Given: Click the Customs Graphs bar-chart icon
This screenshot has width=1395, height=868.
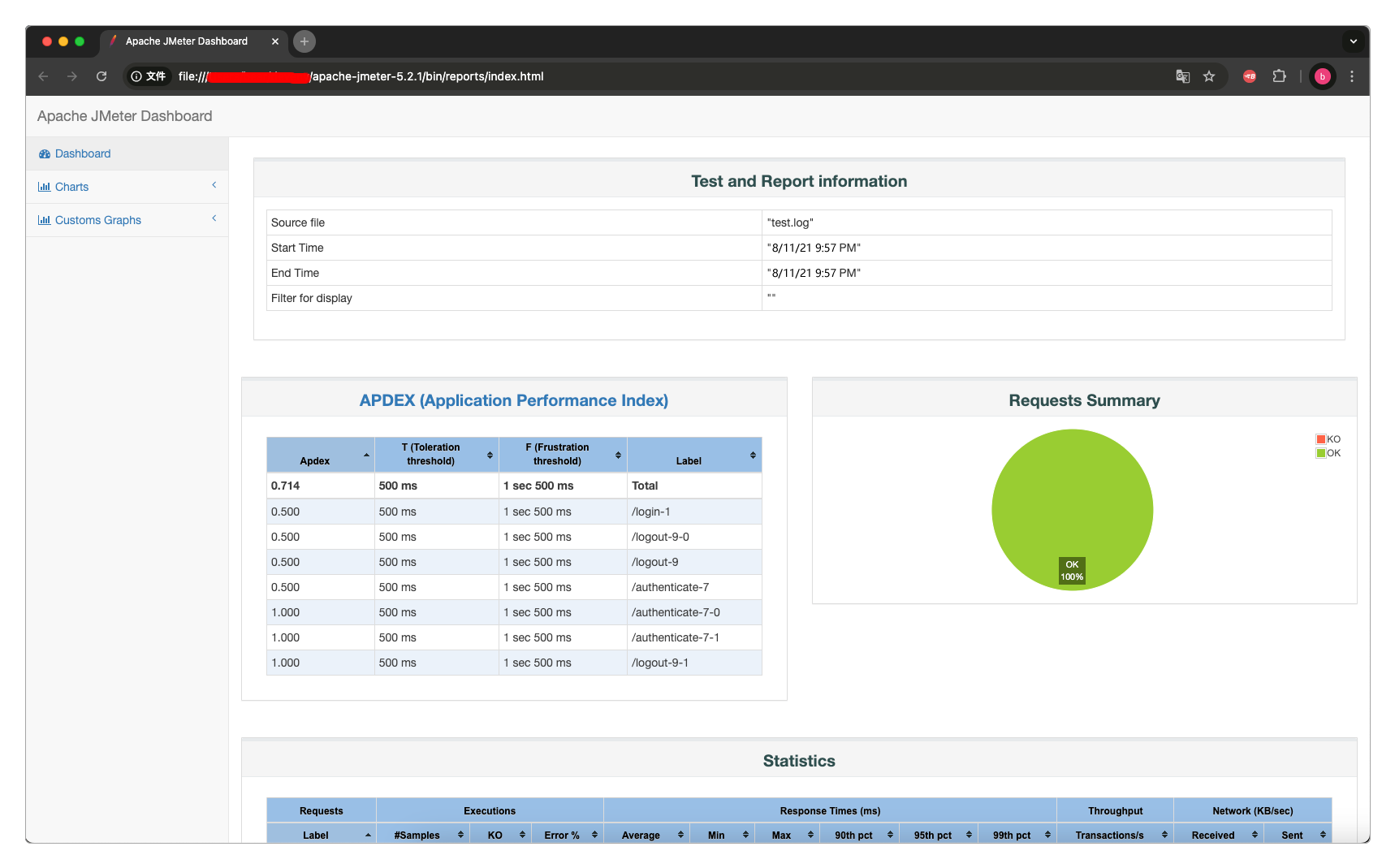Looking at the screenshot, I should click(45, 220).
